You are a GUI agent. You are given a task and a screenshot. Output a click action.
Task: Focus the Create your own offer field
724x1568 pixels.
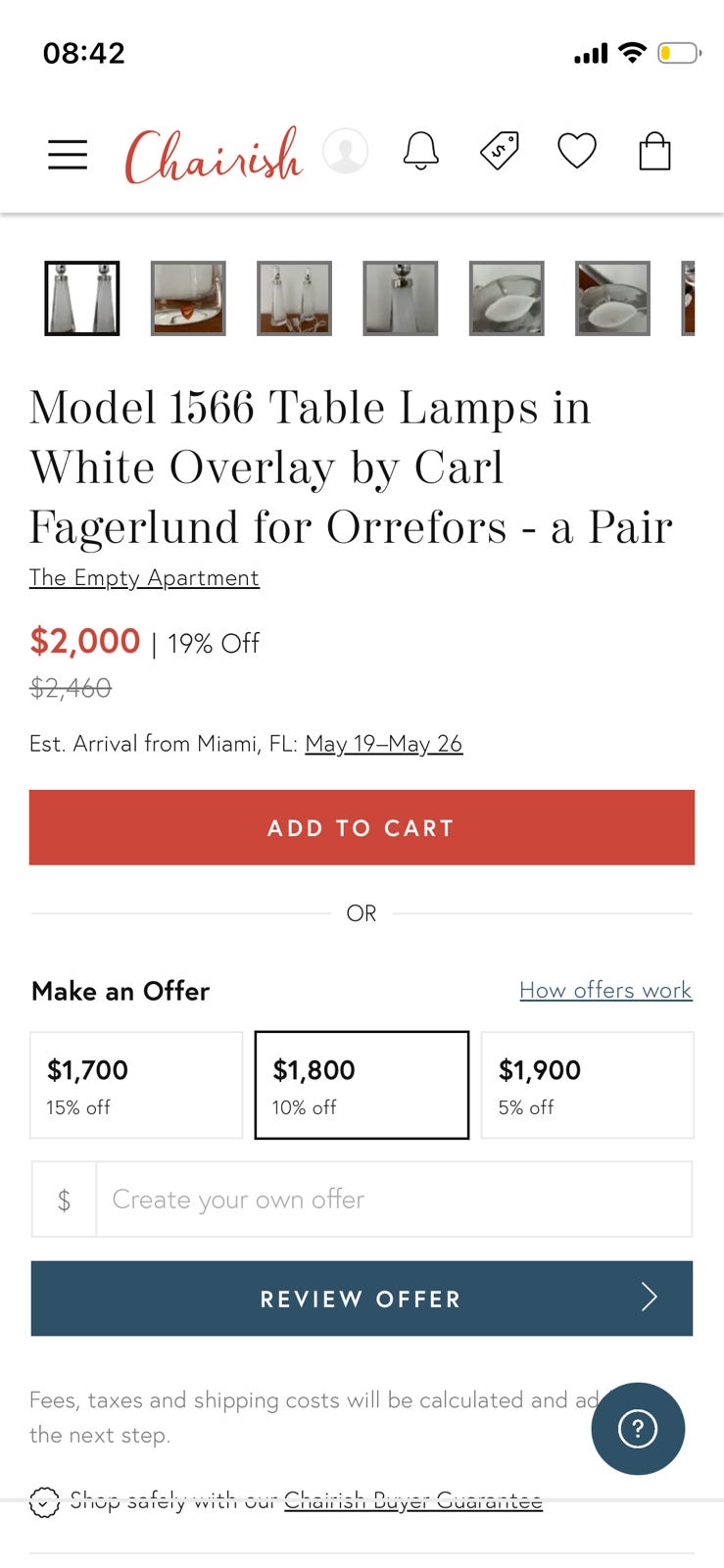pyautogui.click(x=394, y=1199)
